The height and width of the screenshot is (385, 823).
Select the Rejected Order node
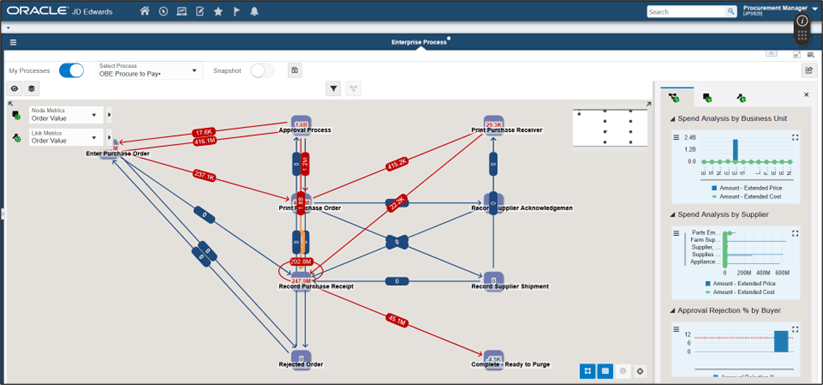[301, 360]
